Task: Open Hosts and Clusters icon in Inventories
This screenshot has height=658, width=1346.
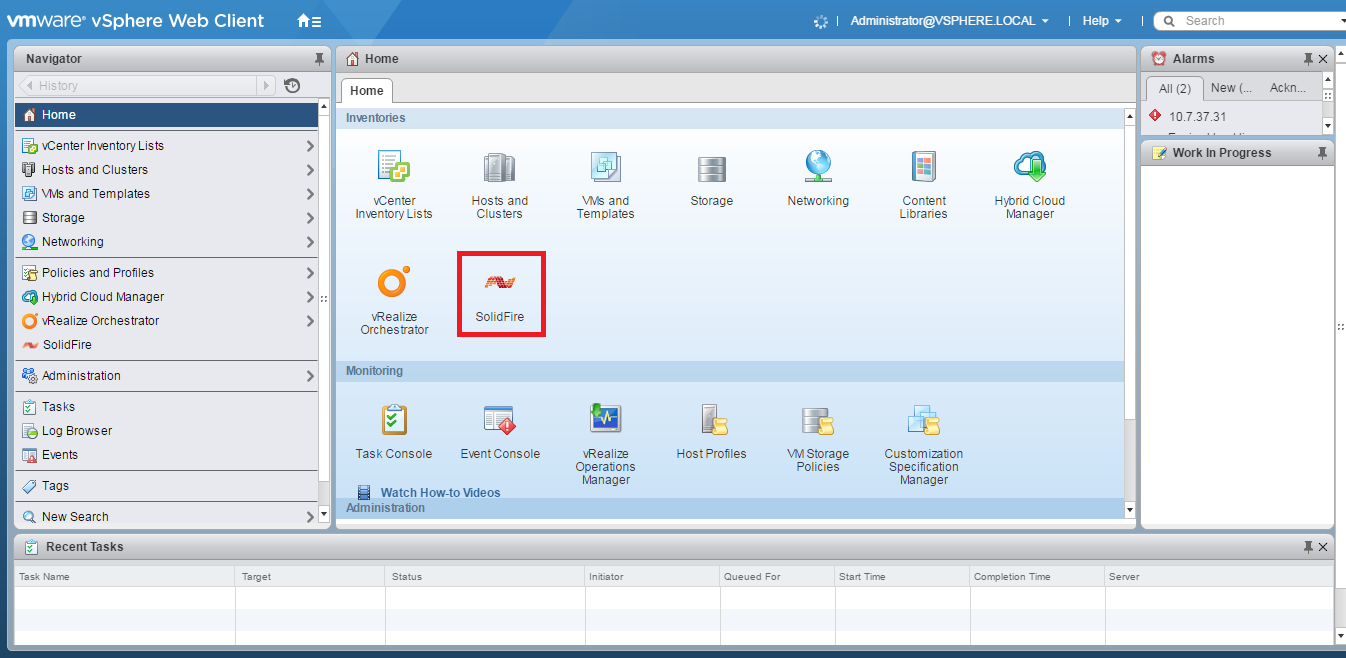Action: (x=499, y=167)
